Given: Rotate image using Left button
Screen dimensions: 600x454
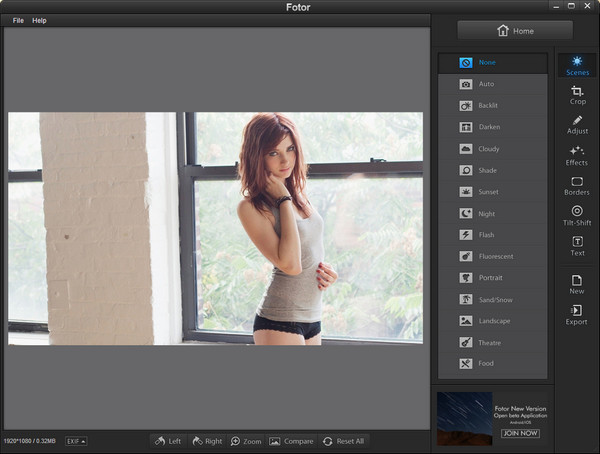Looking at the screenshot, I should [168, 441].
